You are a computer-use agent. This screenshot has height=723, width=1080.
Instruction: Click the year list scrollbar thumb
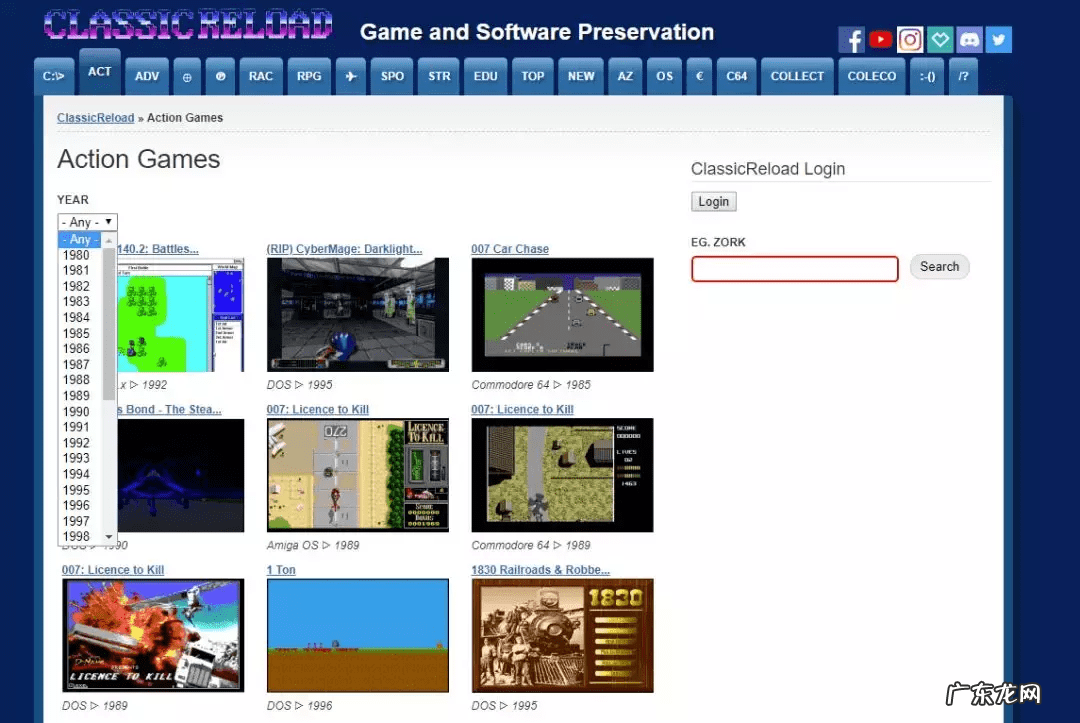click(109, 322)
